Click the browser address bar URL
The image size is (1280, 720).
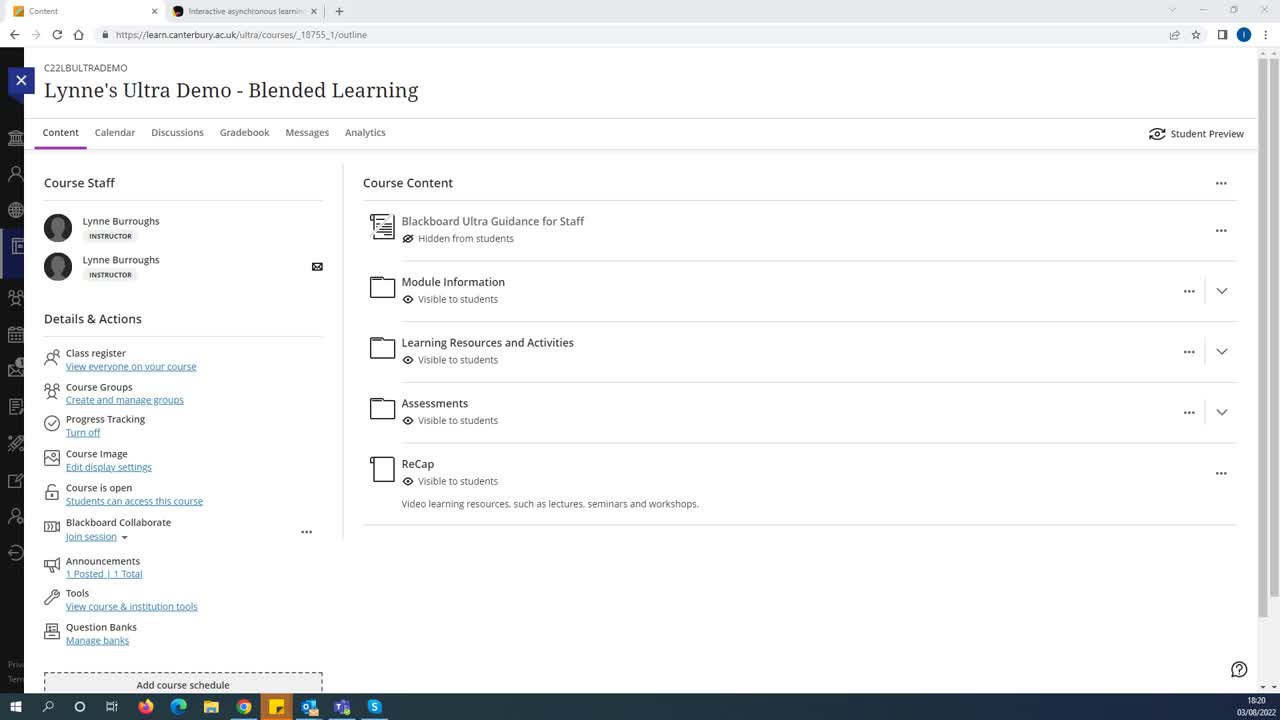tap(241, 35)
